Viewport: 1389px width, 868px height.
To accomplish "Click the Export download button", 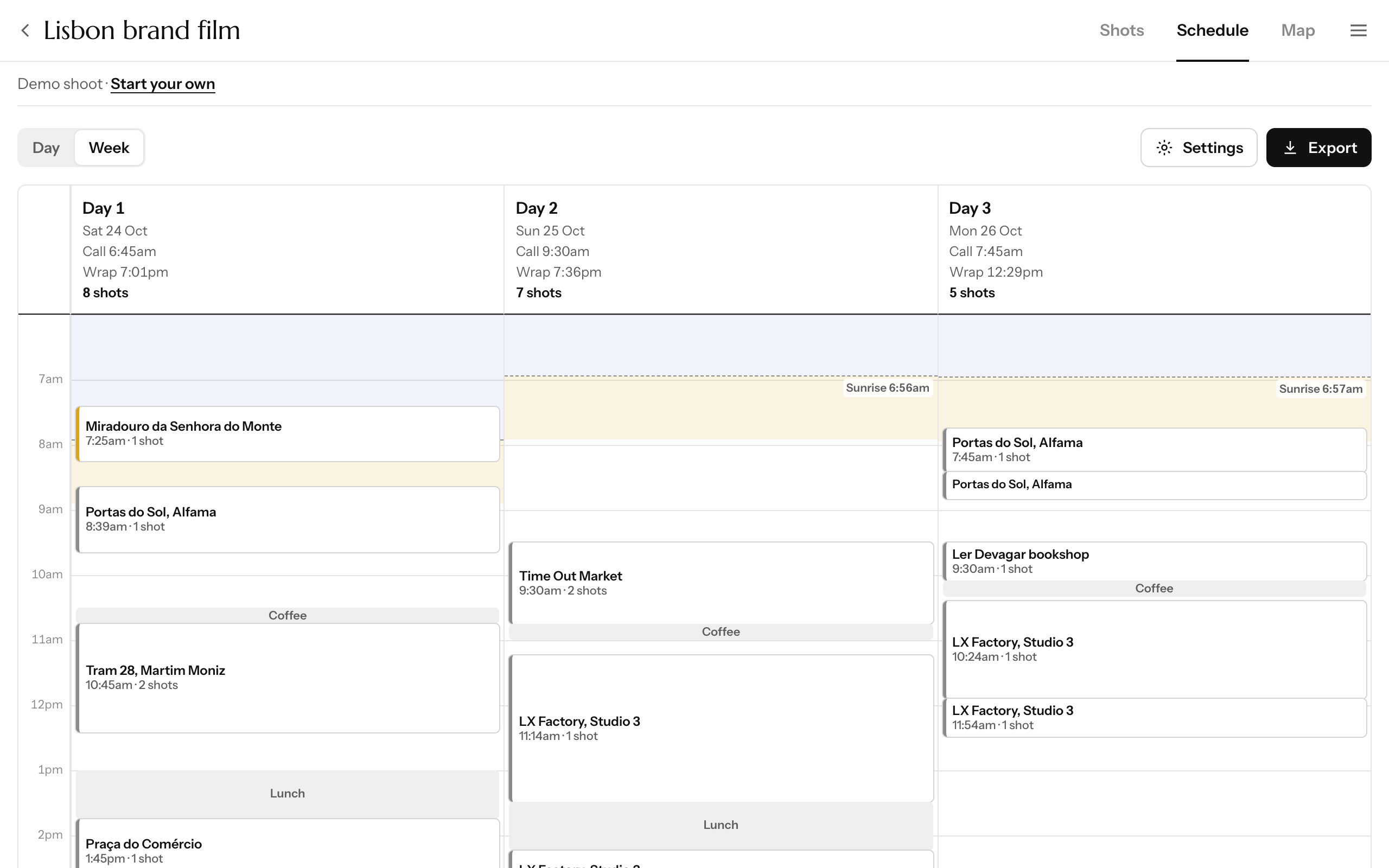I will tap(1318, 148).
